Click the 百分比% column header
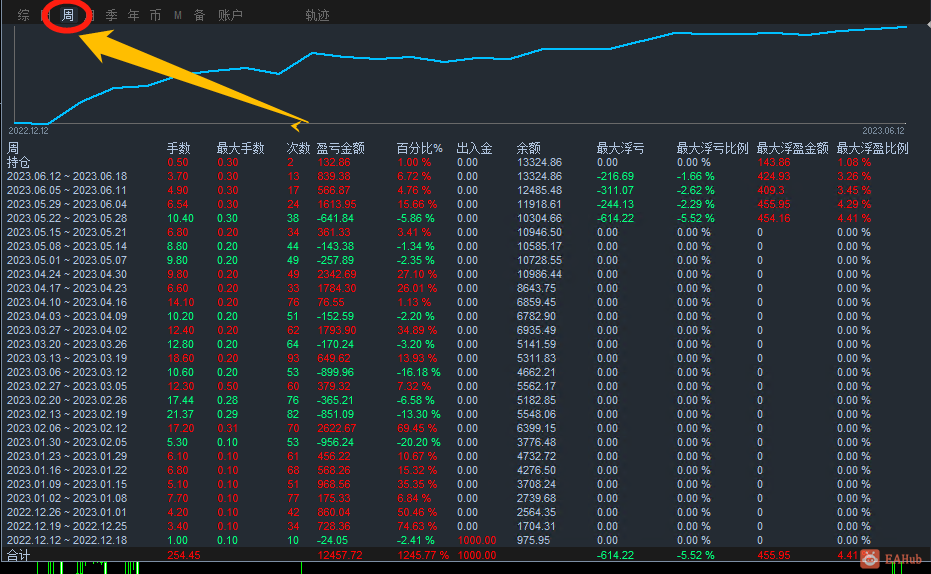931x574 pixels. 419,148
